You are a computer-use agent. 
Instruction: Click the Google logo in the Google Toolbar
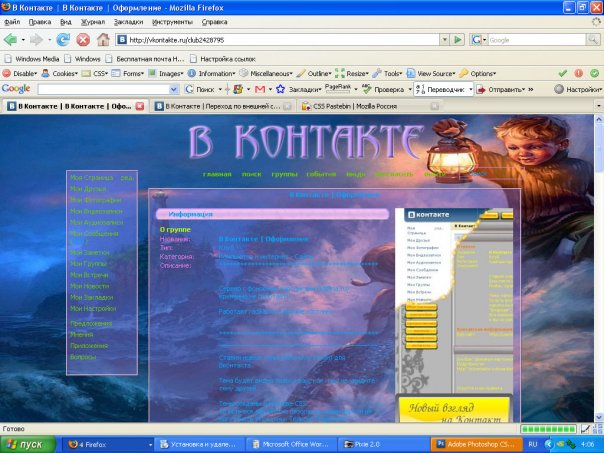click(x=16, y=89)
